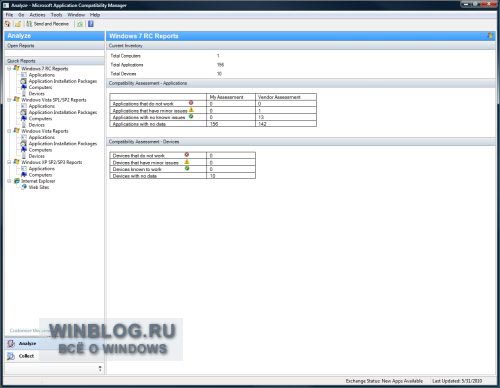Select Computers icon under Windows XP SP2/SP3 Reports
Viewport: 500px width, 388px height.
24,175
